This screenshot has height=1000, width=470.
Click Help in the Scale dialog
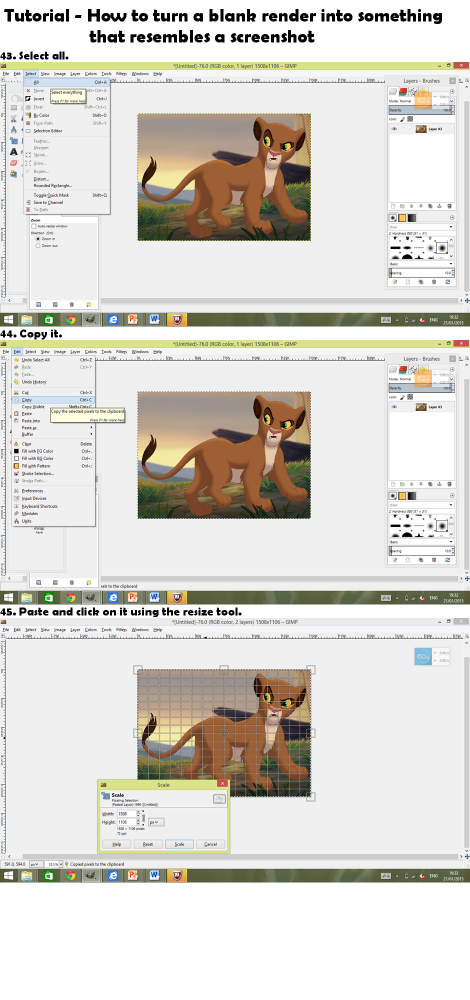click(117, 844)
